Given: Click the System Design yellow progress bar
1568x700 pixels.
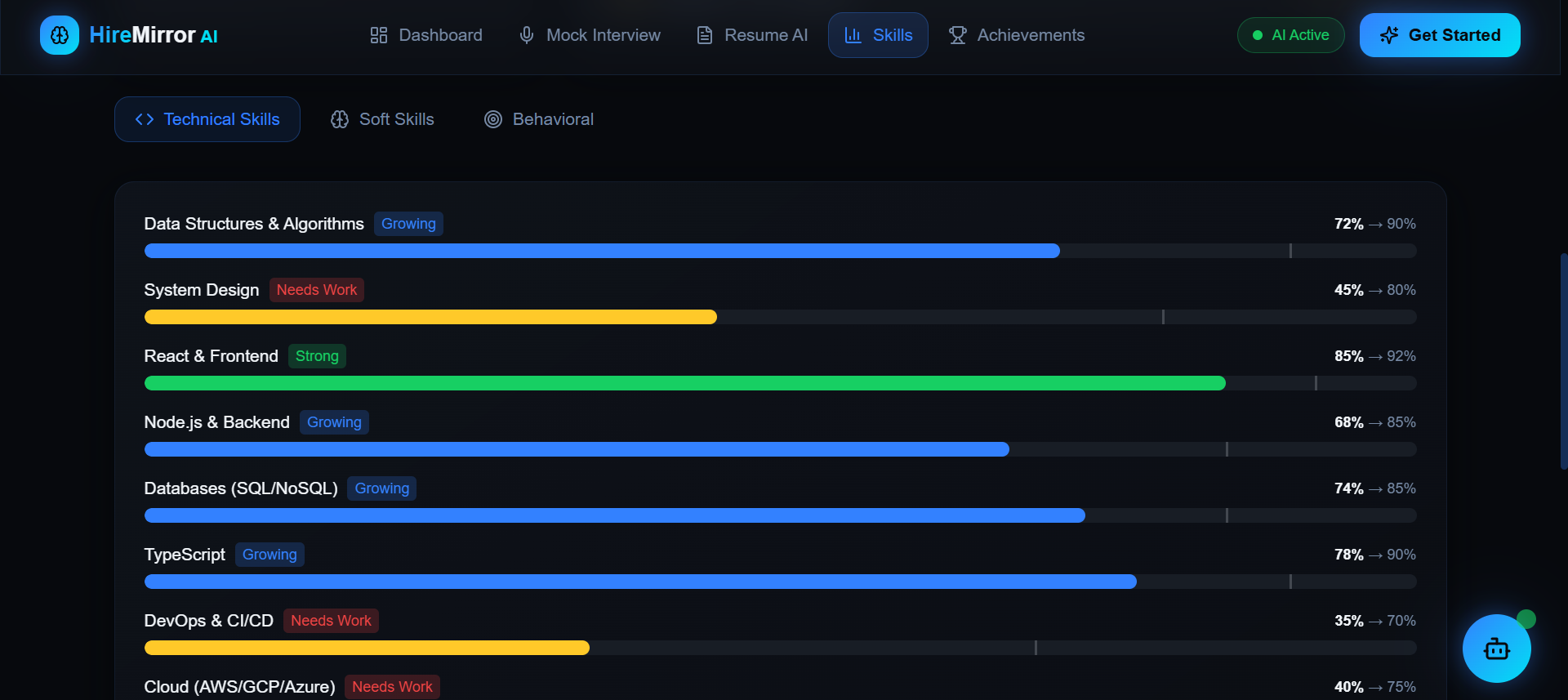Looking at the screenshot, I should (430, 317).
